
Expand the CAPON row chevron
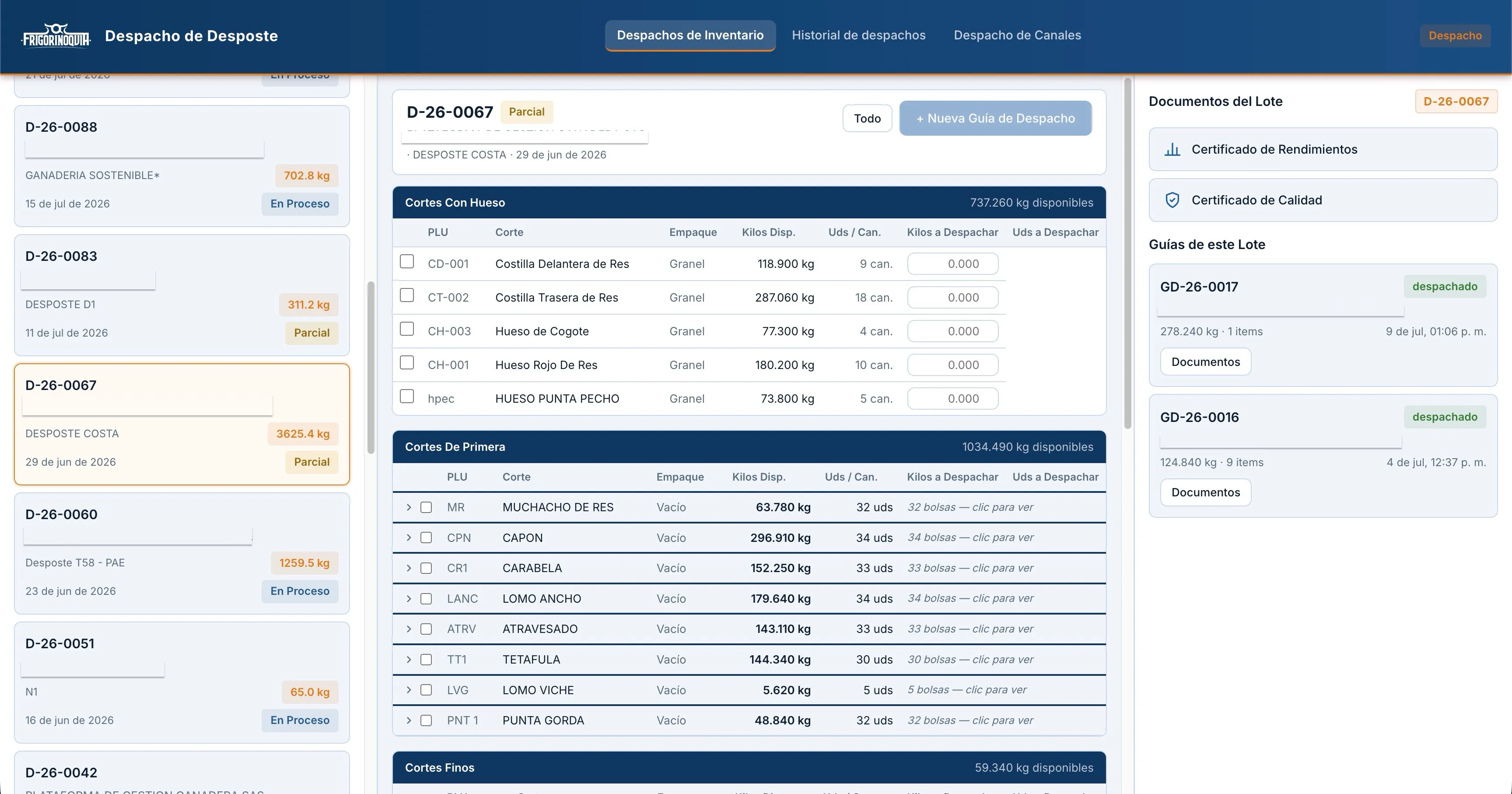pos(409,538)
